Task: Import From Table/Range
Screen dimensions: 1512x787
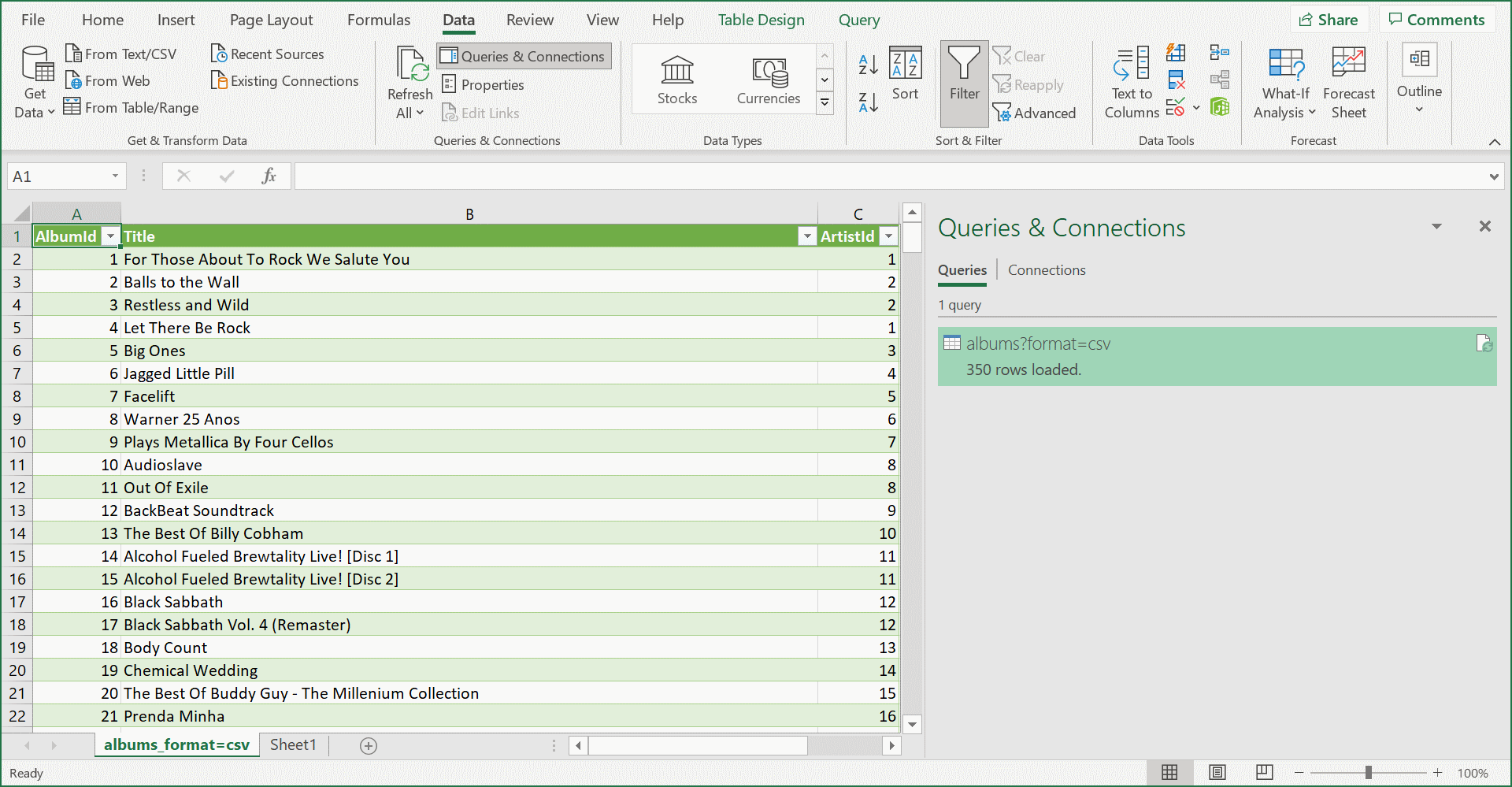Action: tap(132, 107)
